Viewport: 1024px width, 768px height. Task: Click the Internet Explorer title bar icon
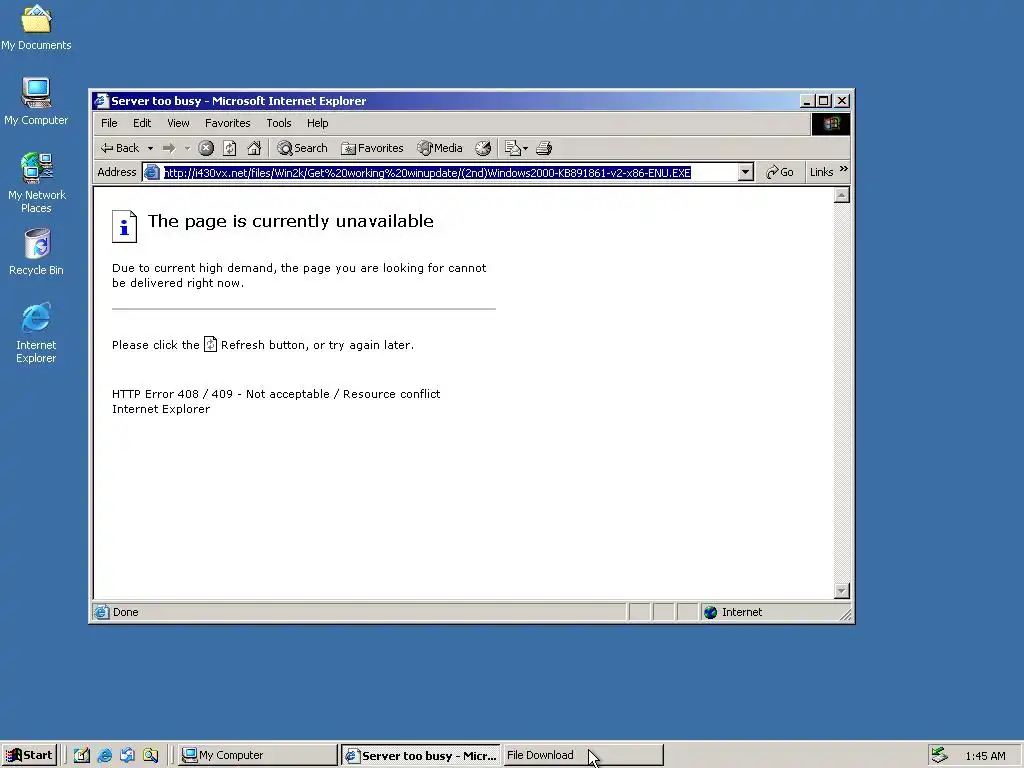tap(101, 101)
